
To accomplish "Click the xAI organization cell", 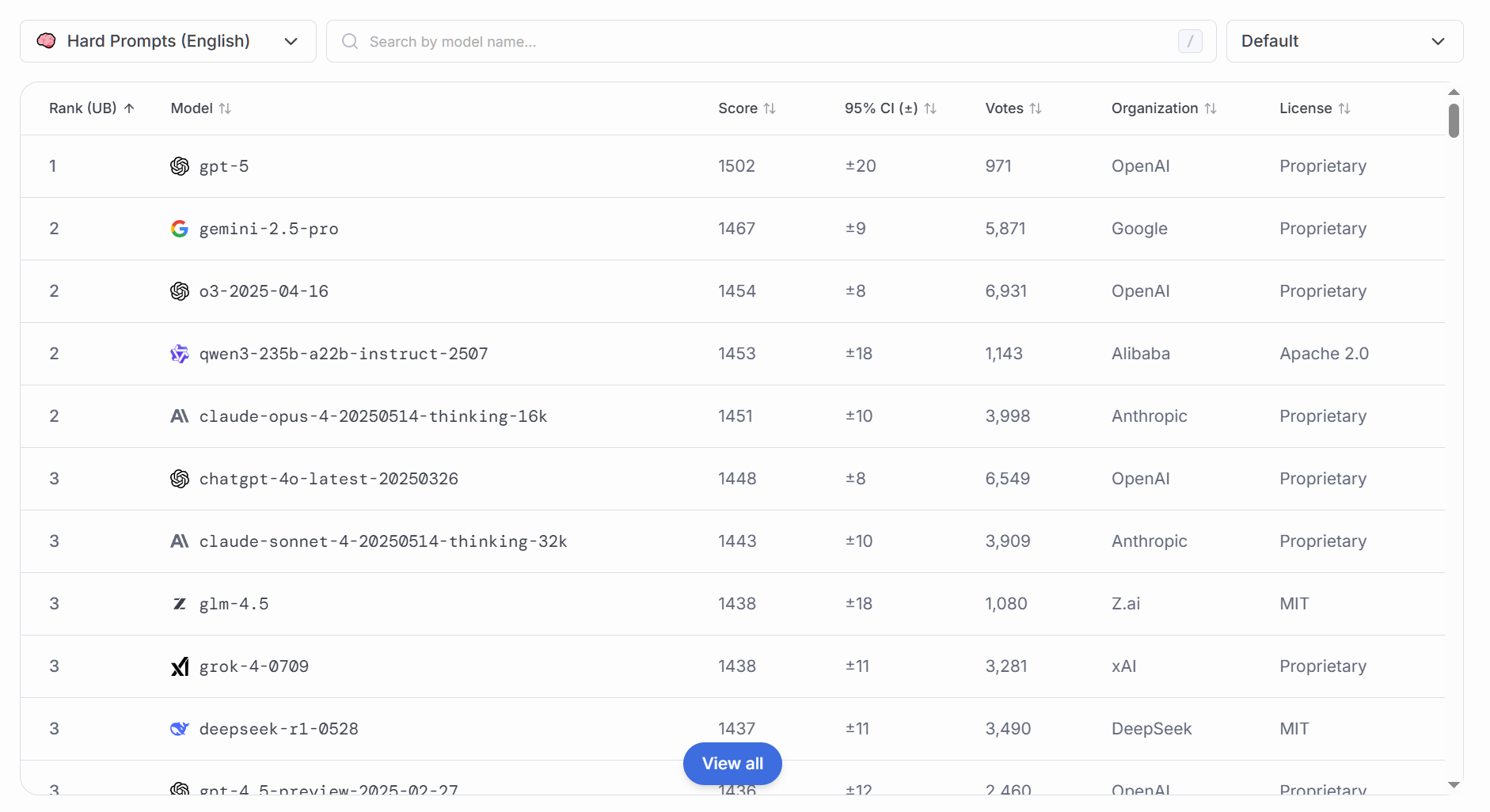I will click(x=1123, y=666).
